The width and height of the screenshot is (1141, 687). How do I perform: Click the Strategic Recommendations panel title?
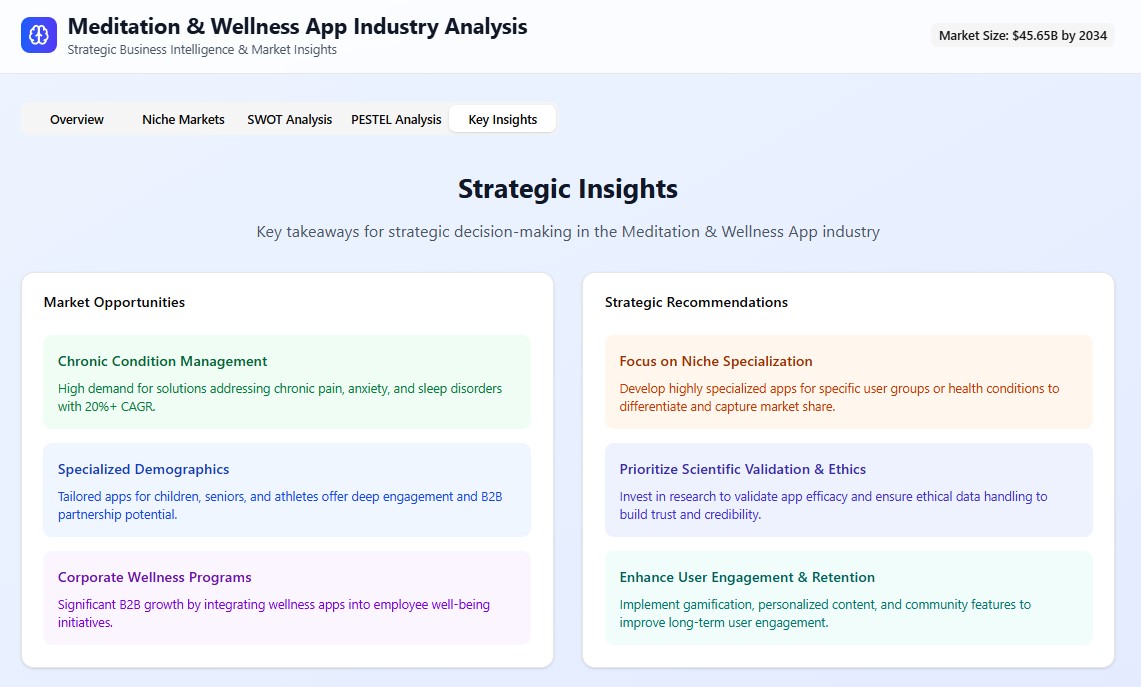(696, 302)
